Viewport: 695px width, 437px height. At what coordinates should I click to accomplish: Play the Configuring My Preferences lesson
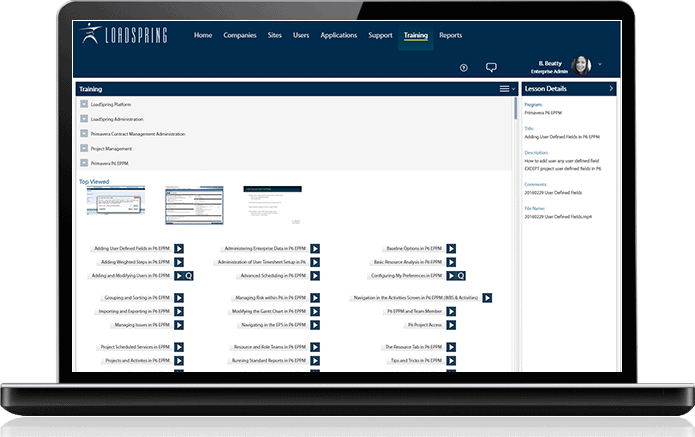point(451,276)
